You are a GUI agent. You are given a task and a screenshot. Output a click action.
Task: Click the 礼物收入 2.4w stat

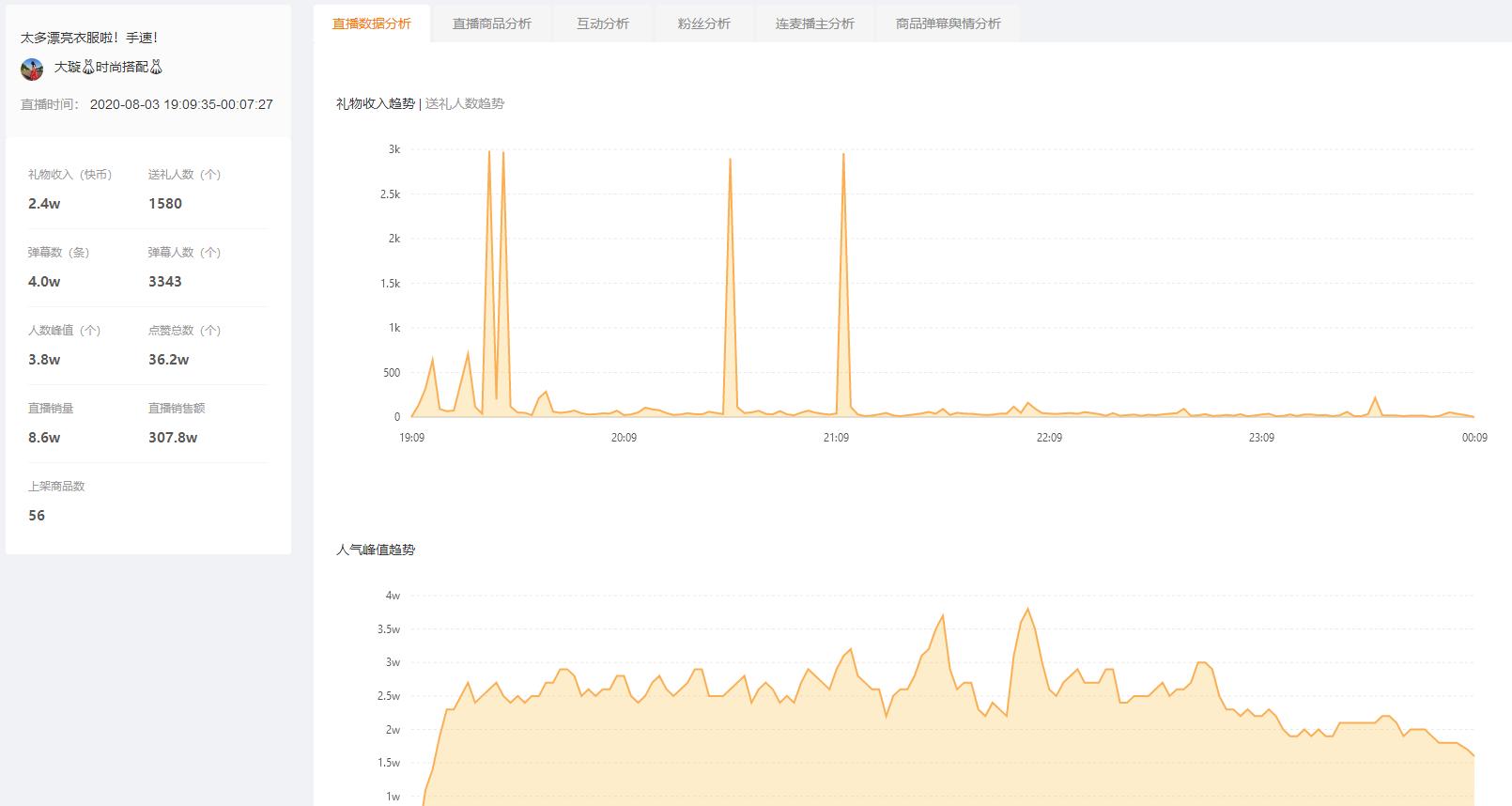click(70, 189)
